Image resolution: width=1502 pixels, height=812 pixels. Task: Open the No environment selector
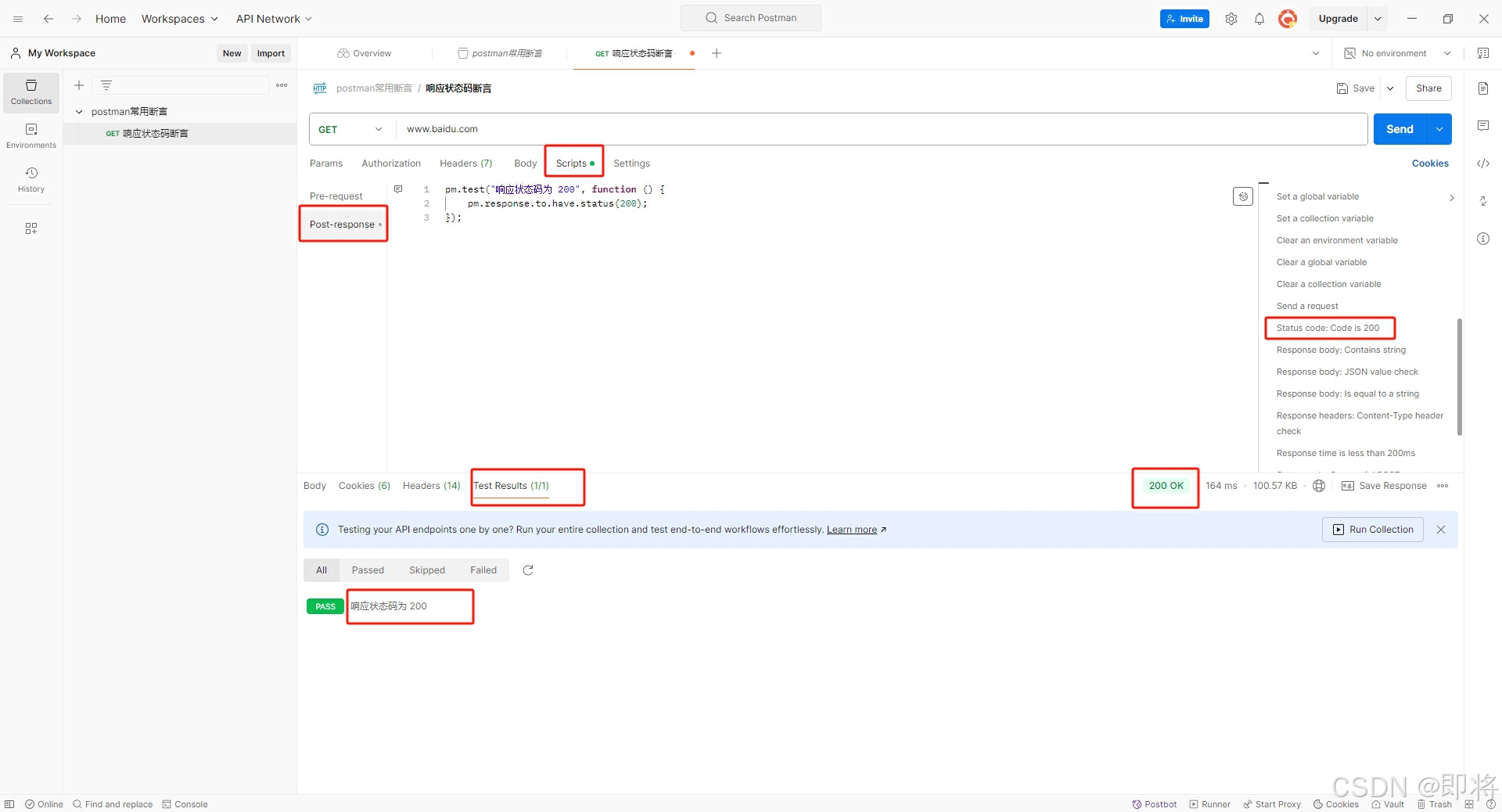coord(1397,53)
